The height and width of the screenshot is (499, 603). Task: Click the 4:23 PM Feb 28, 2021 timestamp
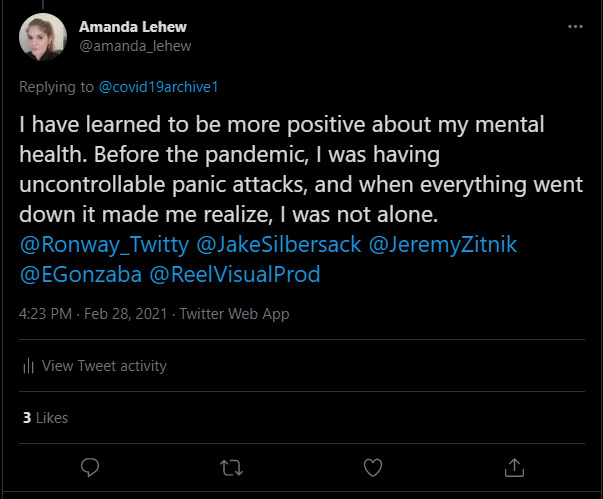(95, 314)
